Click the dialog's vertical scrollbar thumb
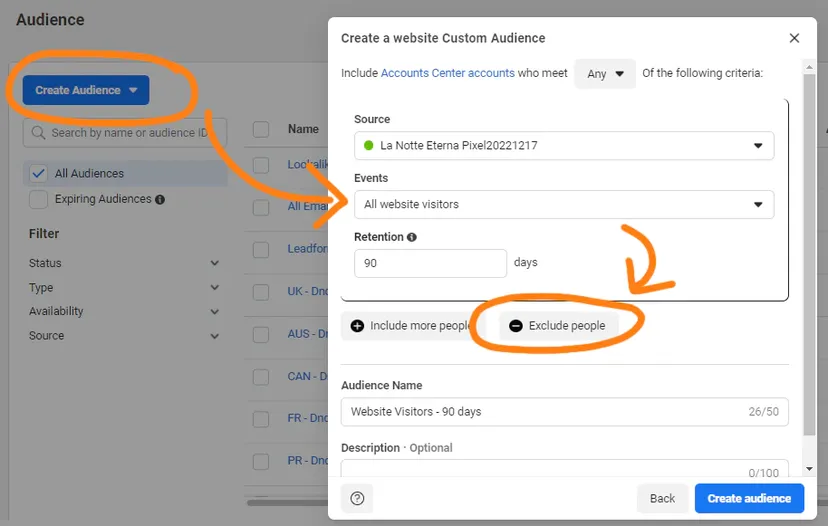Viewport: 828px width, 526px height. coord(809,254)
